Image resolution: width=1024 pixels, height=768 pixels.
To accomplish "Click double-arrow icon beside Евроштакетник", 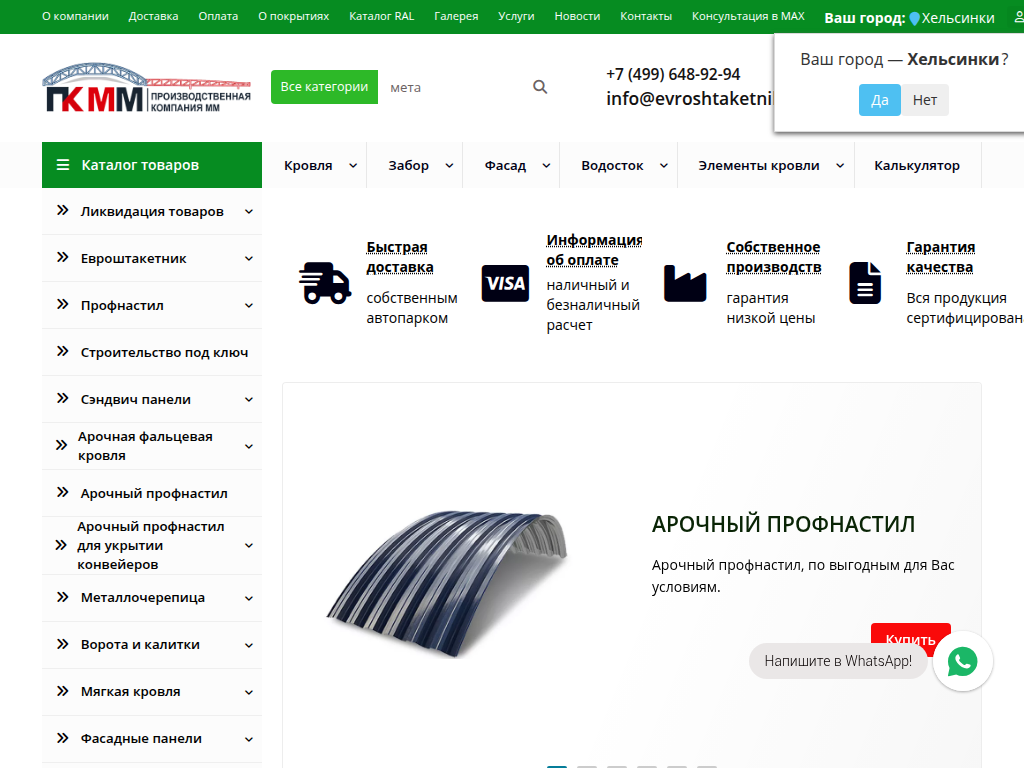I will coord(62,257).
